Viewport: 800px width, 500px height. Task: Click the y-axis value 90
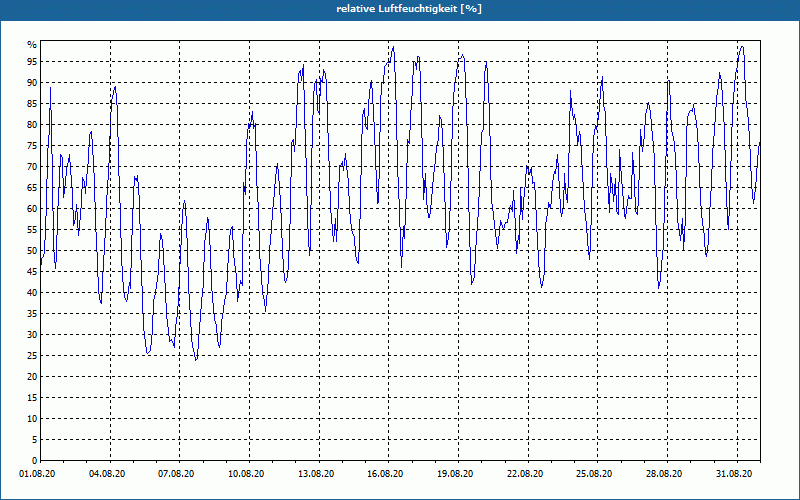(x=32, y=83)
